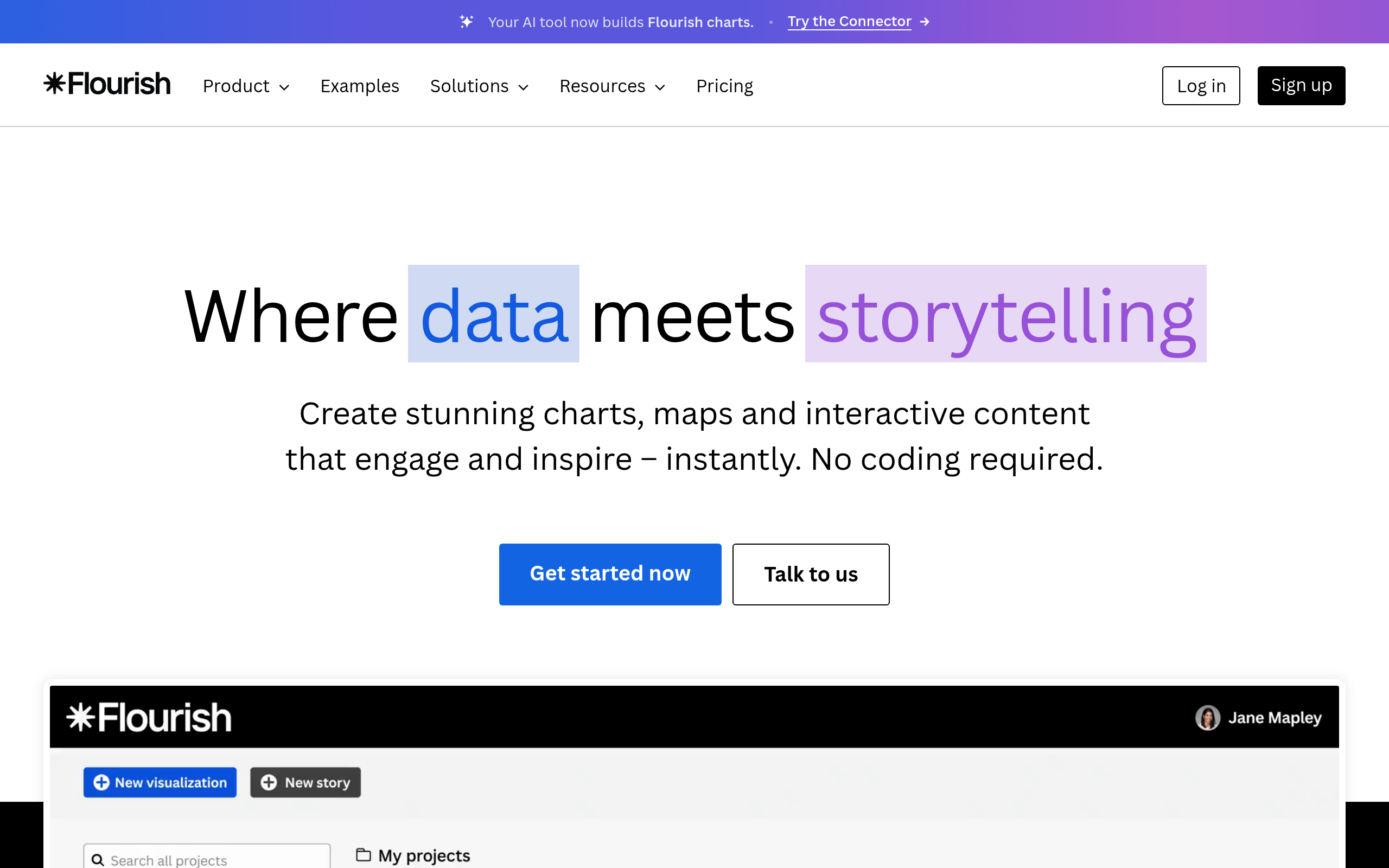The width and height of the screenshot is (1389, 868).
Task: Click the My projects heading
Action: (424, 856)
